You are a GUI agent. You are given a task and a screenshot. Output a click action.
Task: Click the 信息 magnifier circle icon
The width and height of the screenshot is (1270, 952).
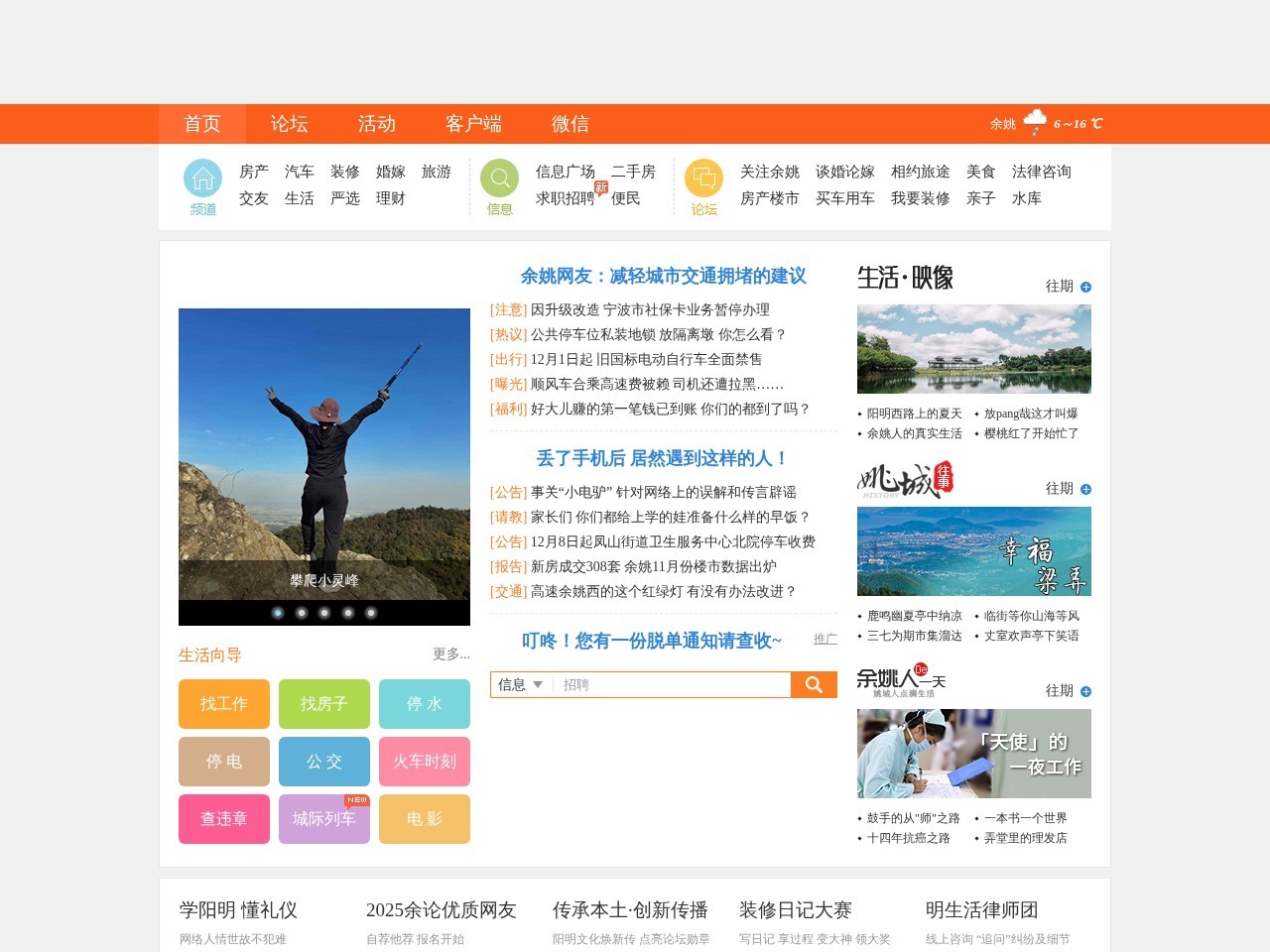499,179
